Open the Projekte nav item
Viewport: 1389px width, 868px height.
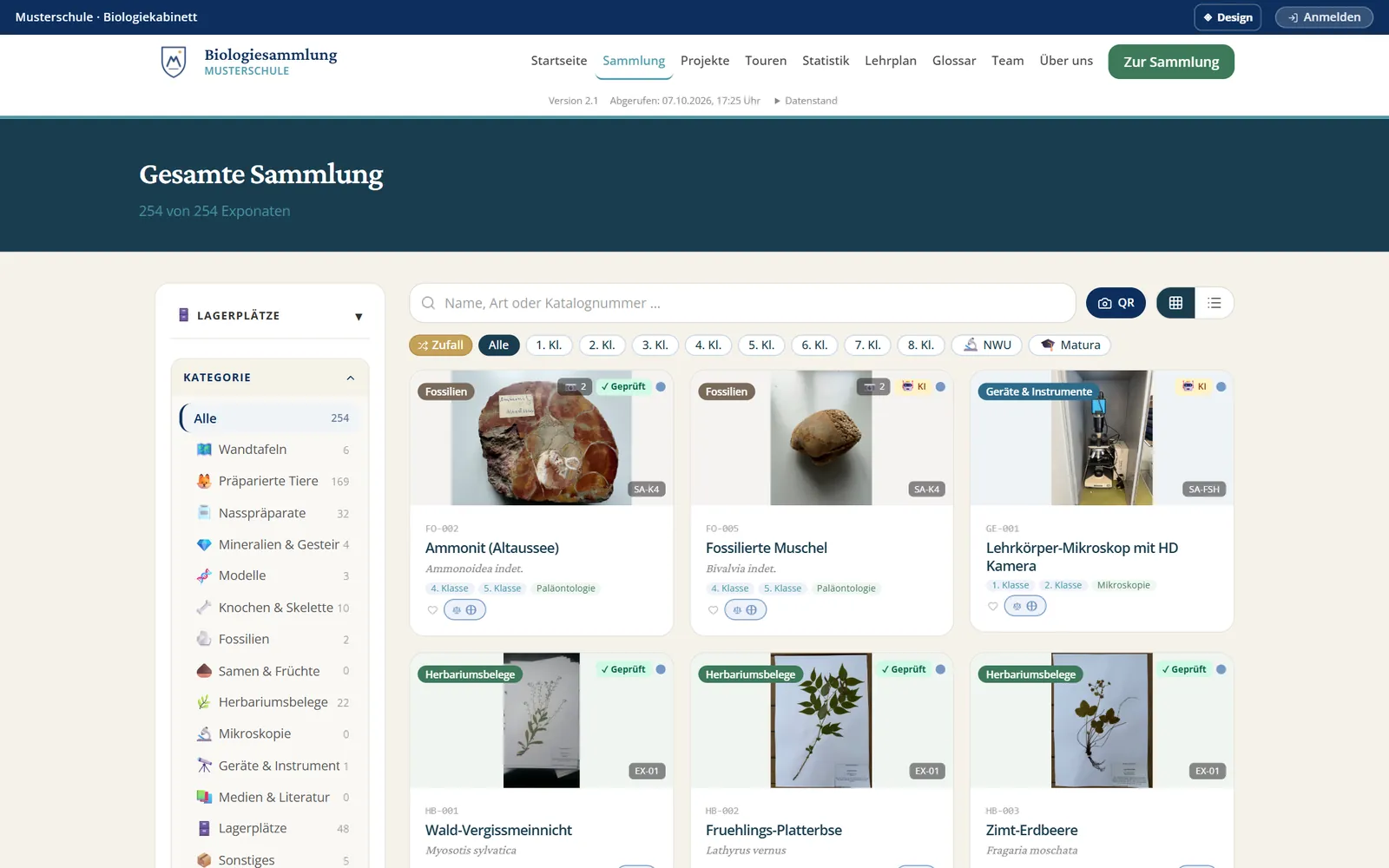coord(705,61)
